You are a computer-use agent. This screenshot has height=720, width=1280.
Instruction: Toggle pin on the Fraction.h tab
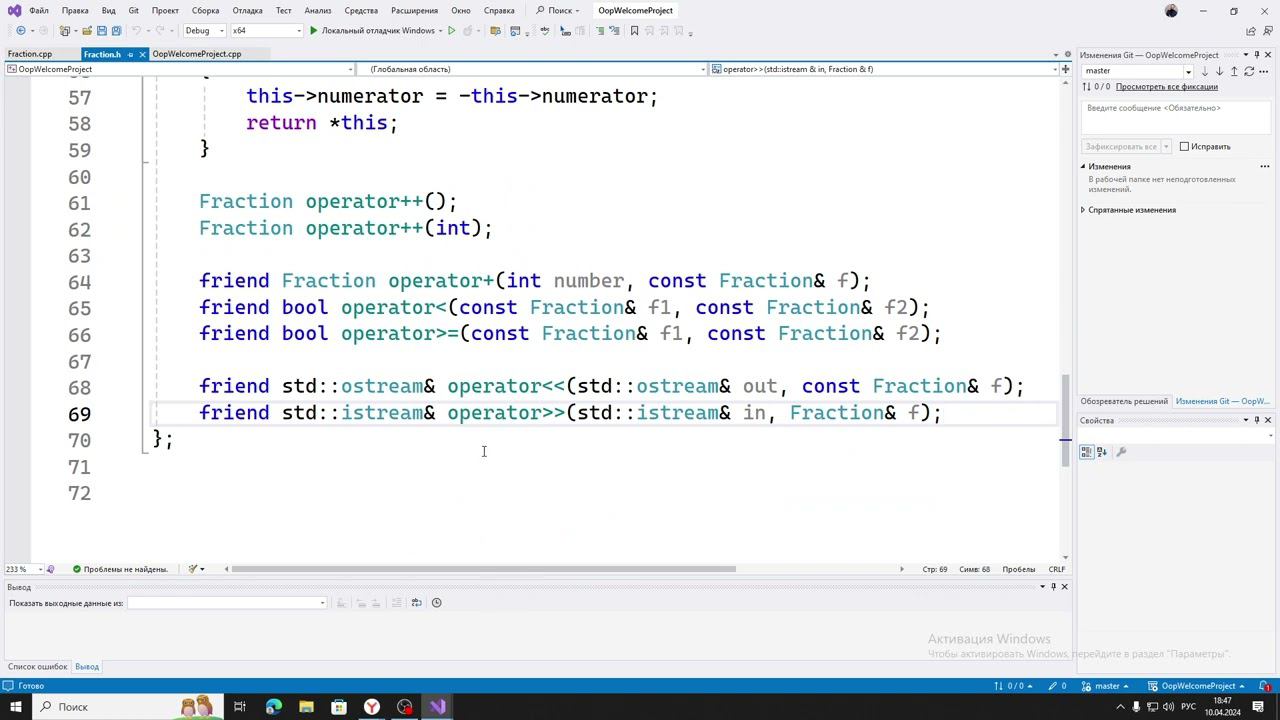tap(130, 54)
